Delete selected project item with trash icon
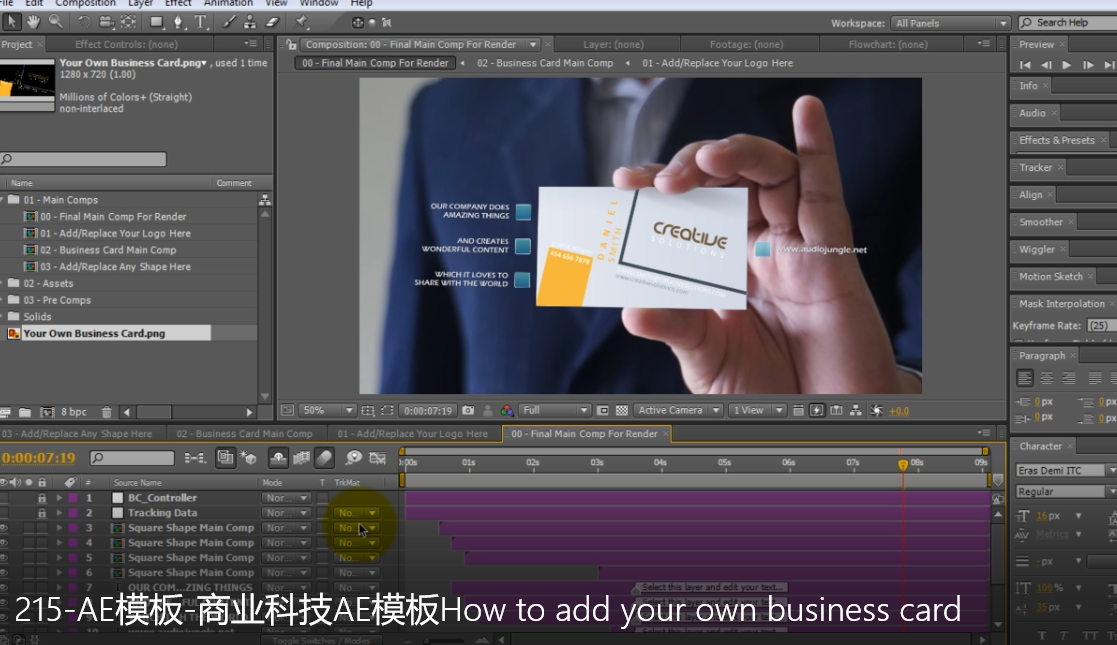The width and height of the screenshot is (1117, 645). coord(106,412)
